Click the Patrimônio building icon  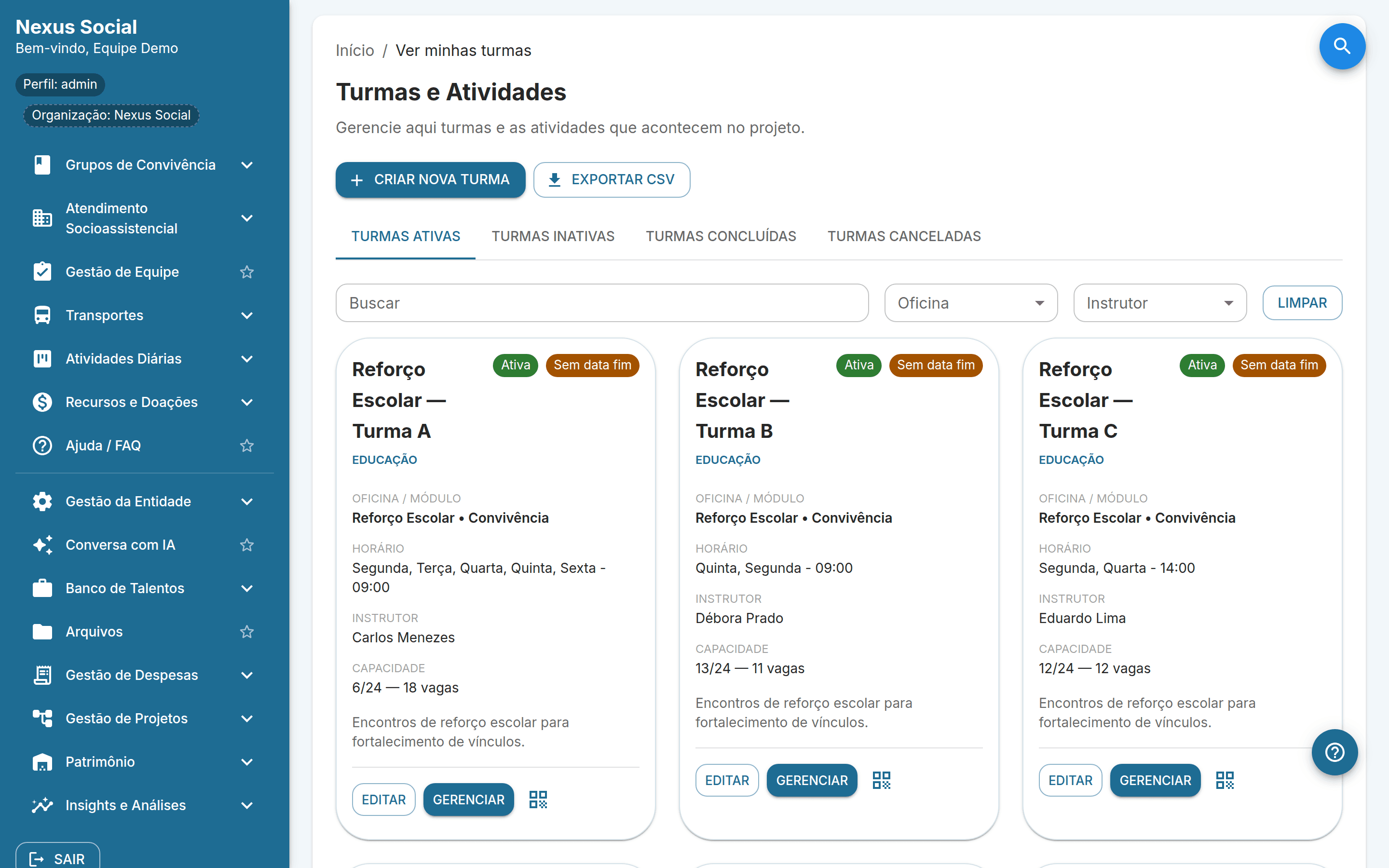(x=42, y=762)
